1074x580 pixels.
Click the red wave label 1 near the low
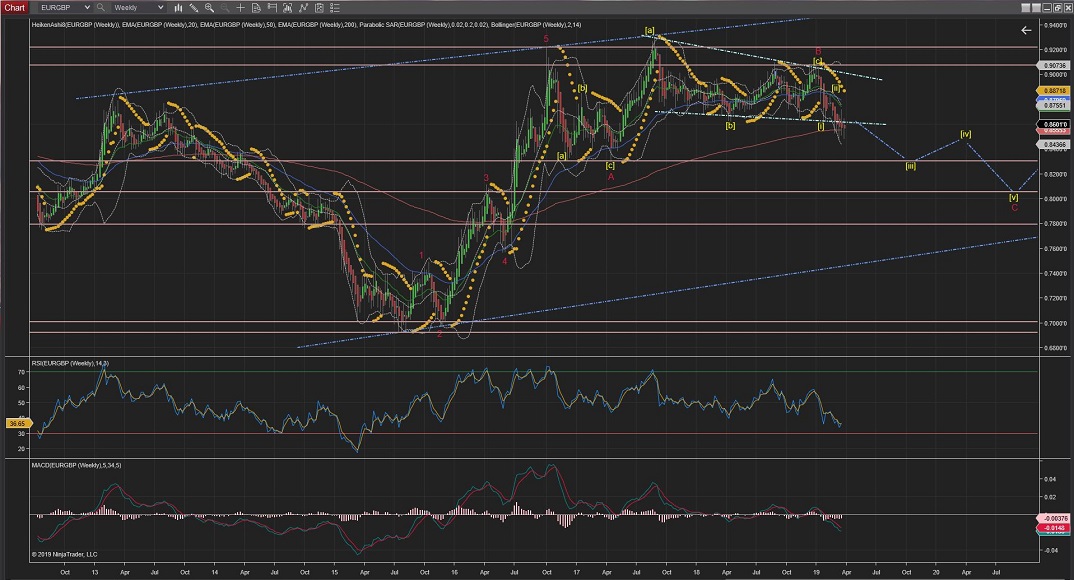421,256
